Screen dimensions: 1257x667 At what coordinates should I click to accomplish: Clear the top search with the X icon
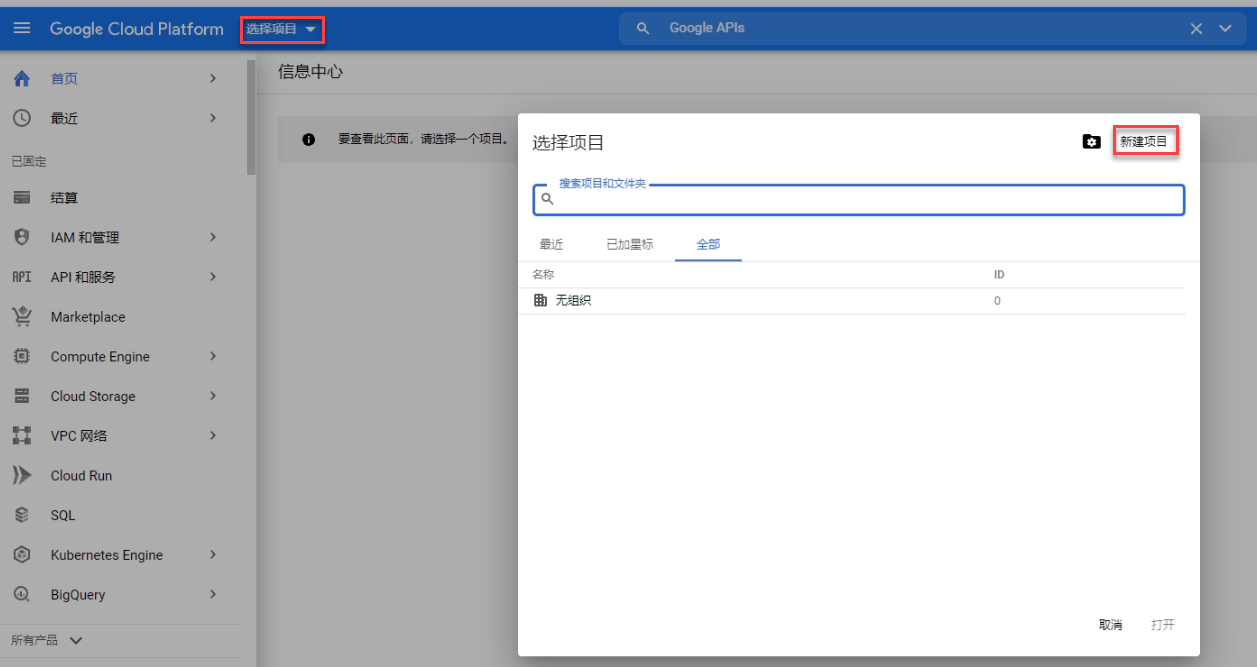[x=1196, y=29]
